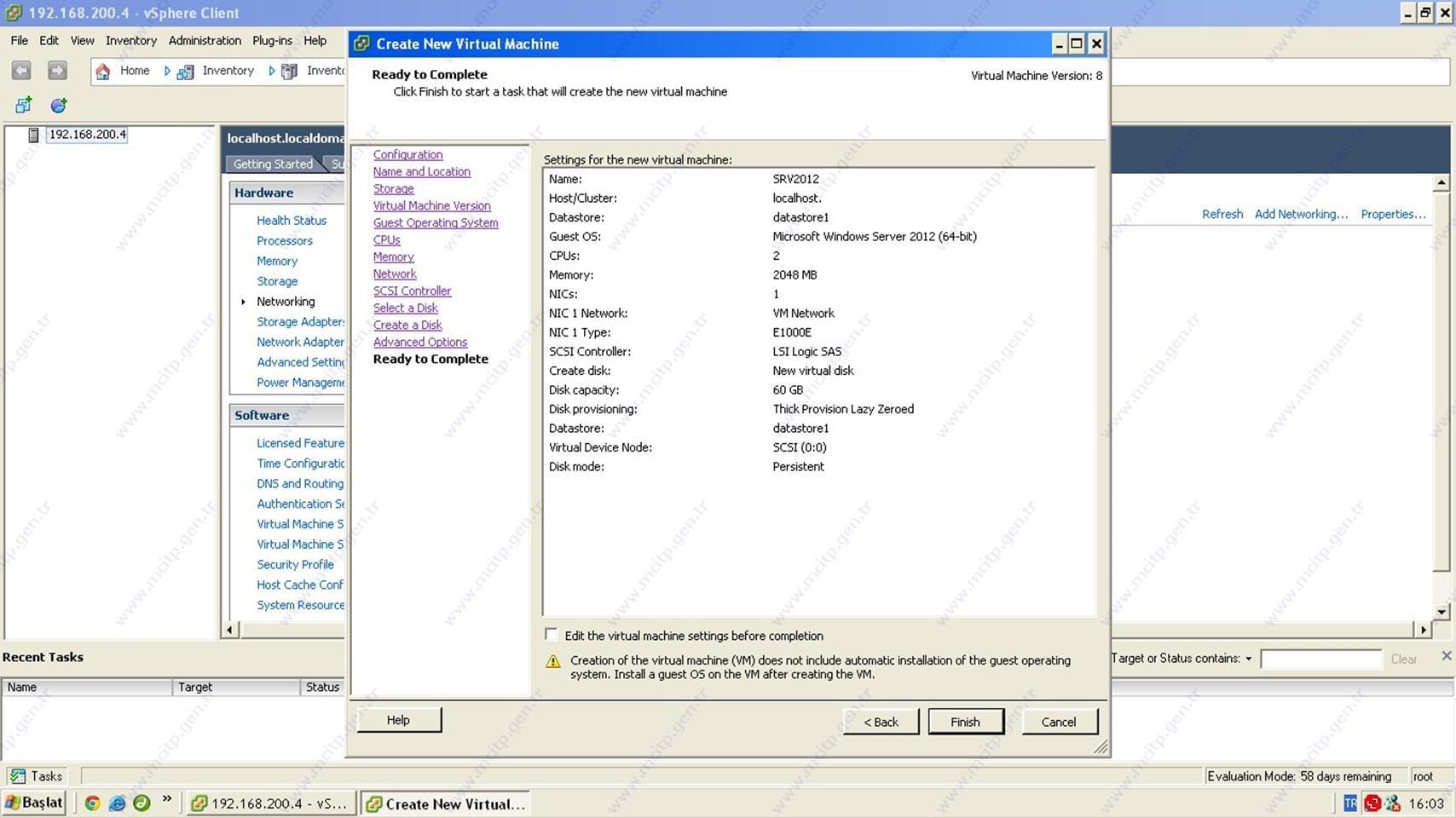
Task: Click the Home house icon
Action: [103, 72]
